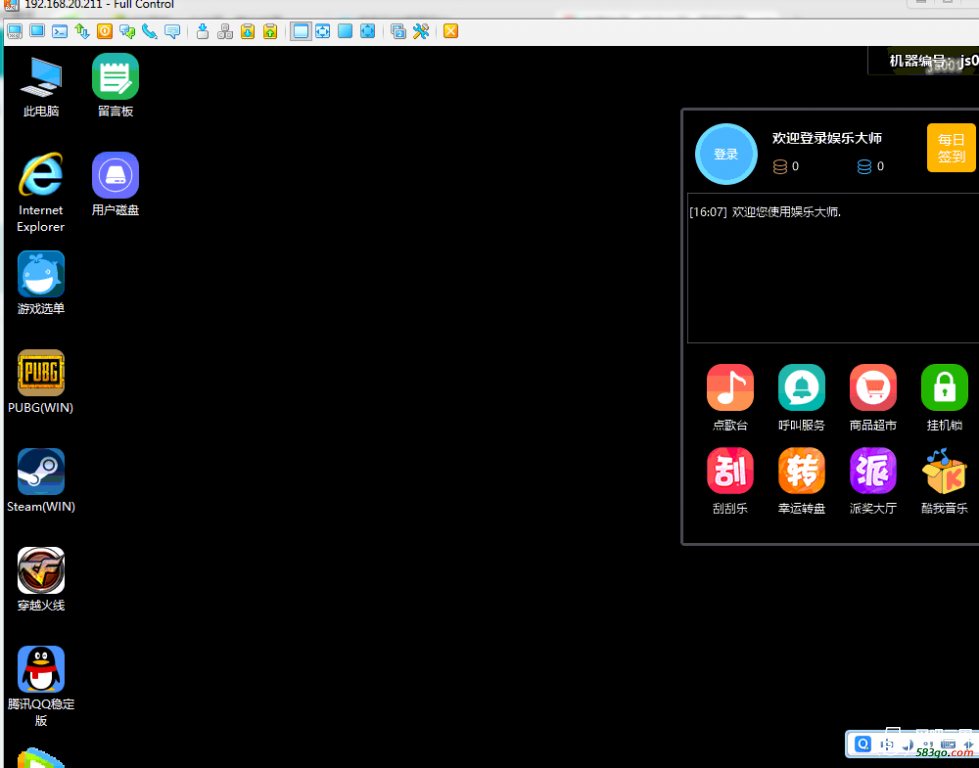Viewport: 979px width, 768px height.
Task: Click the blue Q icon in input method bar
Action: click(863, 744)
